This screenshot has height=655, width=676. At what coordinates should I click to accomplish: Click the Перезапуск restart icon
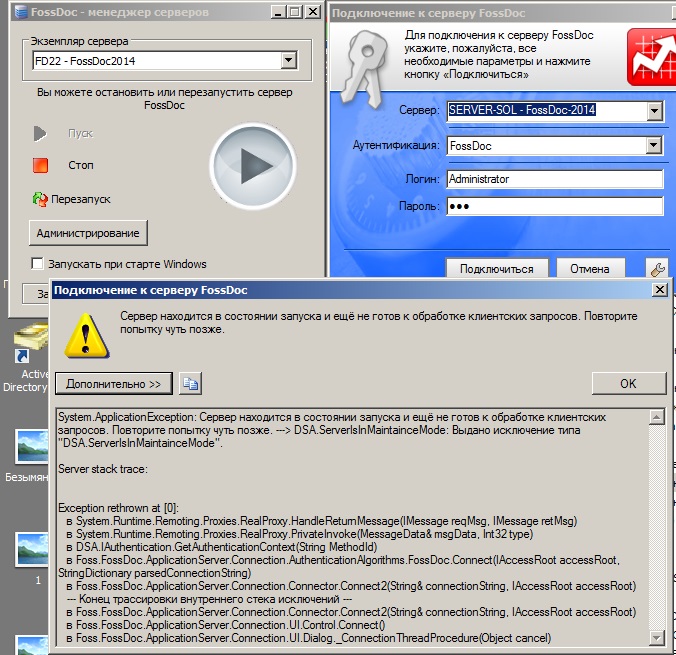pyautogui.click(x=40, y=199)
